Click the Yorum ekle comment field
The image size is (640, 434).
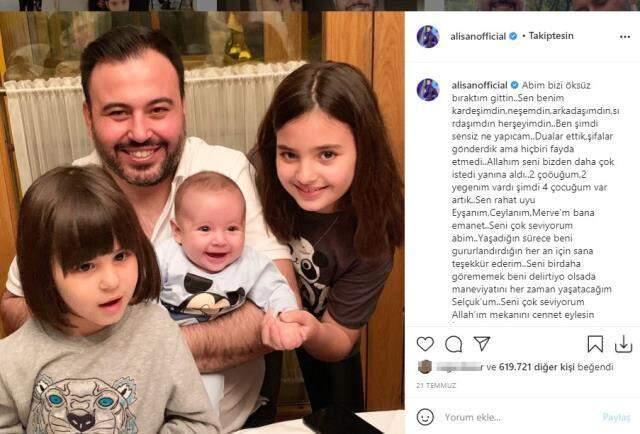click(x=518, y=417)
